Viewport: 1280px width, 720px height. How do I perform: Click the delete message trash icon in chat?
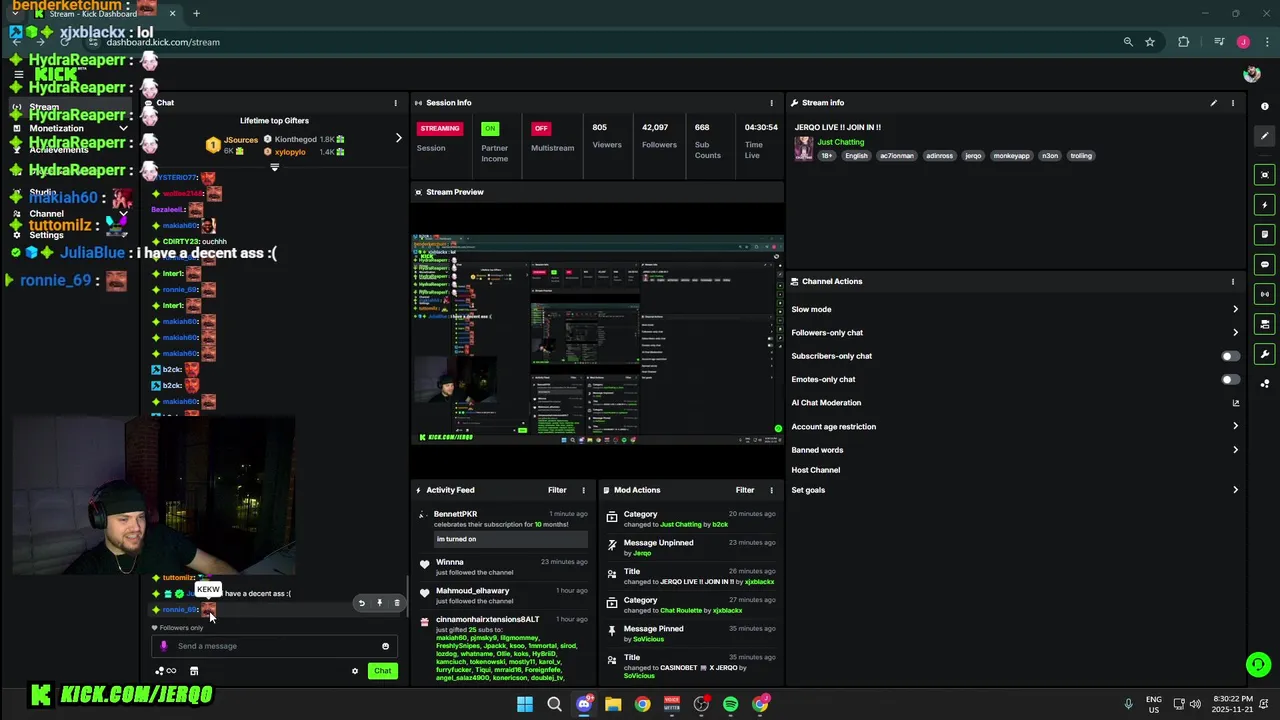(x=396, y=603)
